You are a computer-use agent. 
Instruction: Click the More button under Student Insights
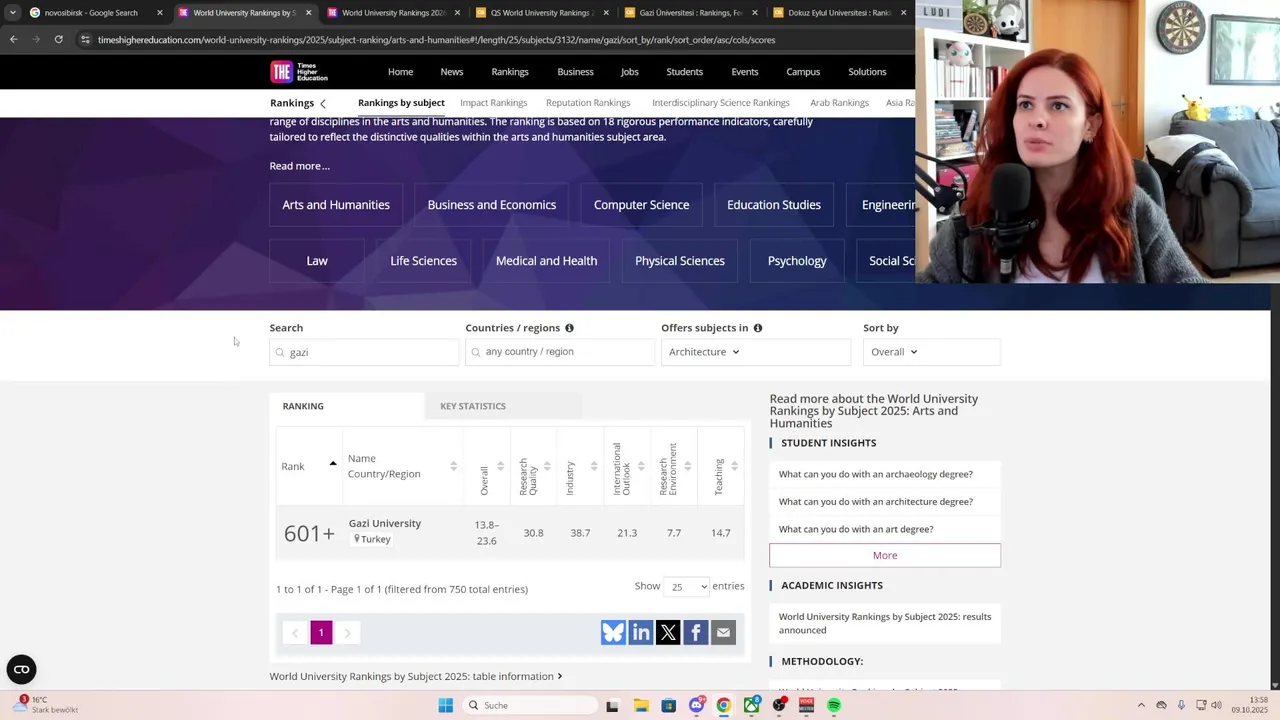point(885,555)
